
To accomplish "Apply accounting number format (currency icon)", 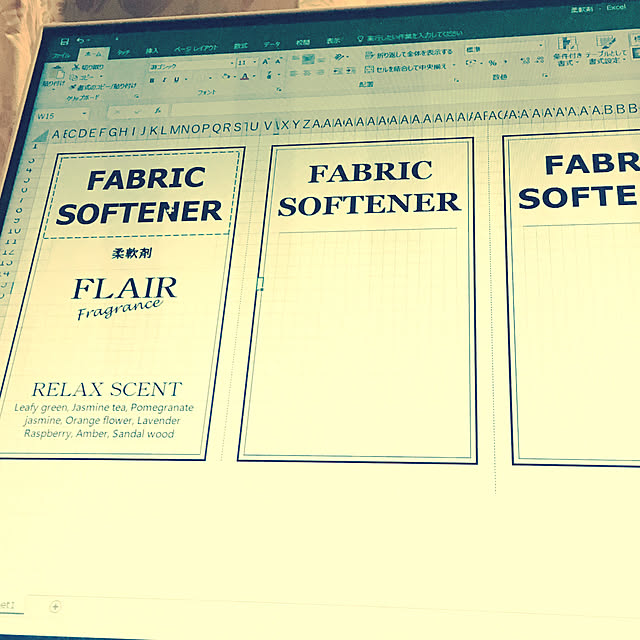I will pyautogui.click(x=471, y=63).
